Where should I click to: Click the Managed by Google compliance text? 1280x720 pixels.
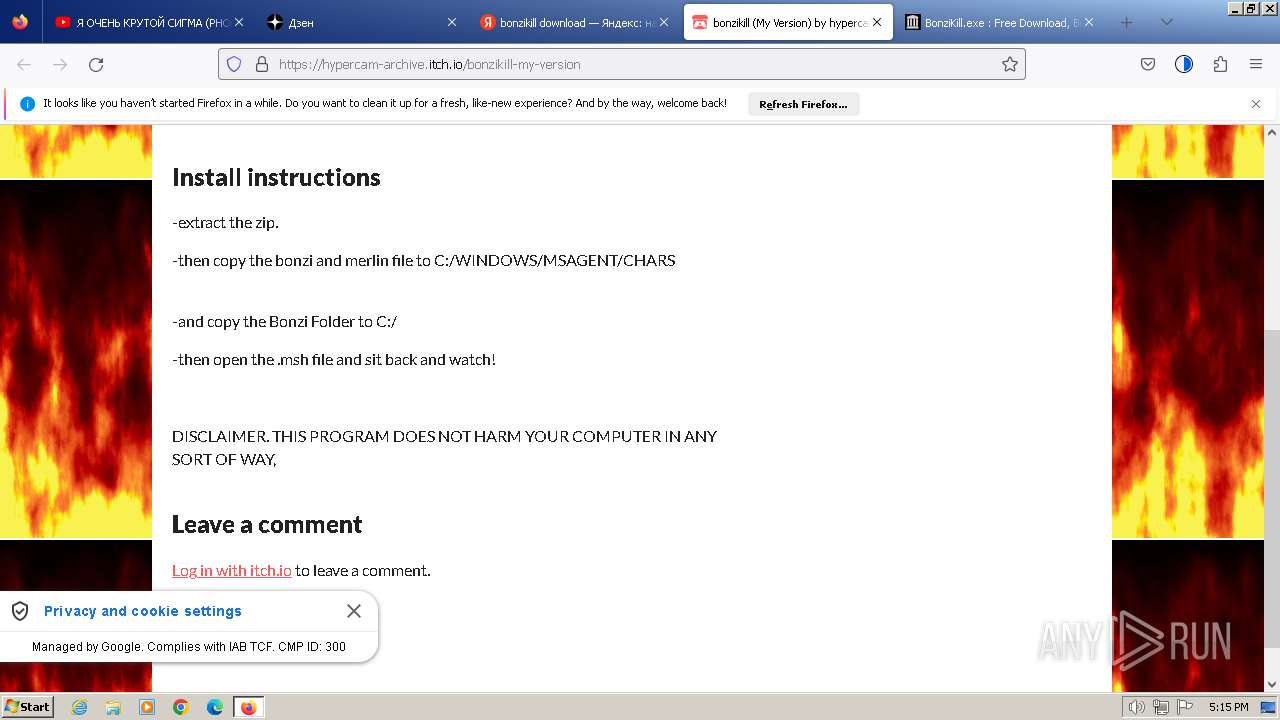[189, 647]
